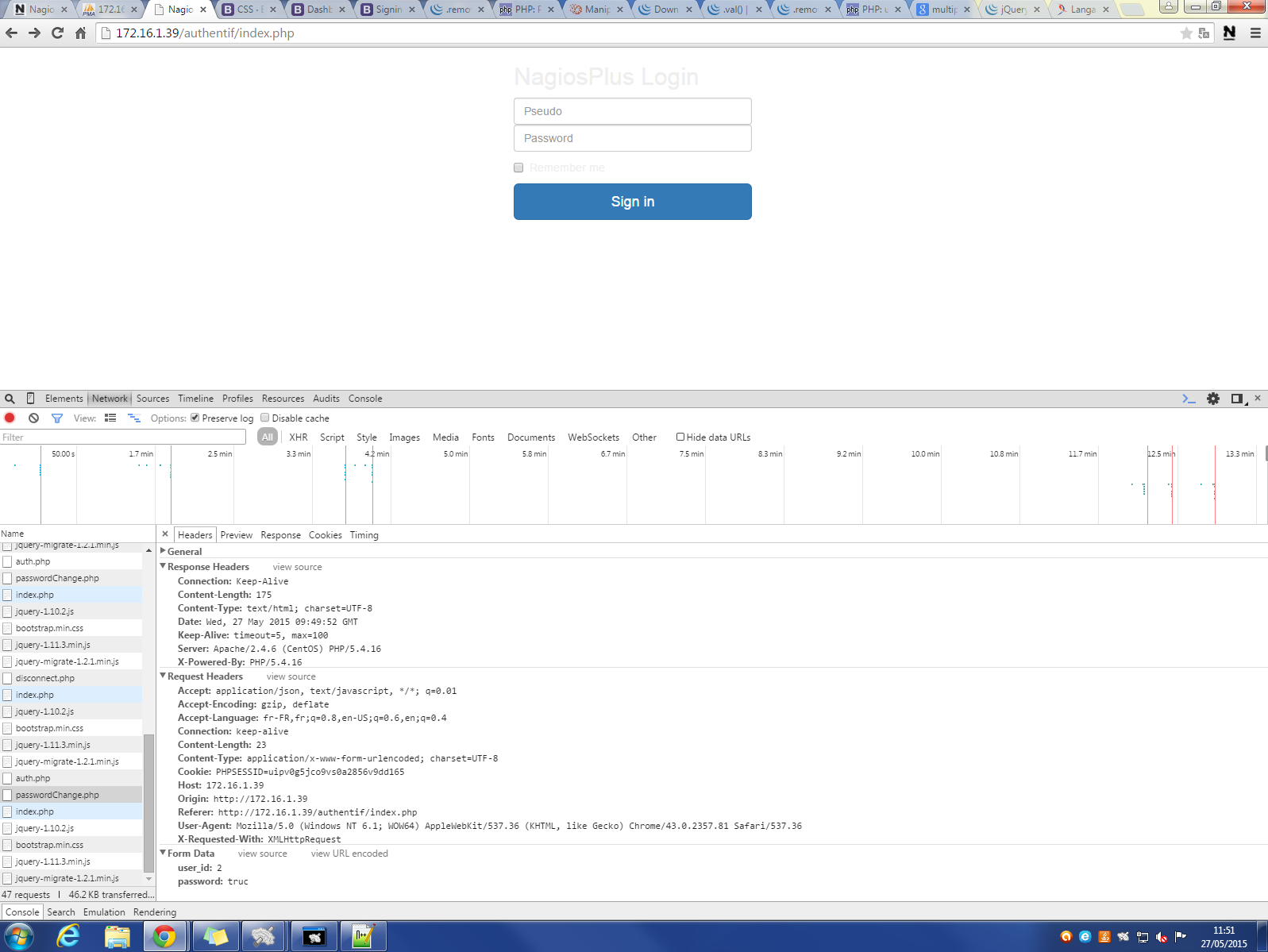Click view source next to Request Headers
This screenshot has height=952, width=1268.
point(291,676)
